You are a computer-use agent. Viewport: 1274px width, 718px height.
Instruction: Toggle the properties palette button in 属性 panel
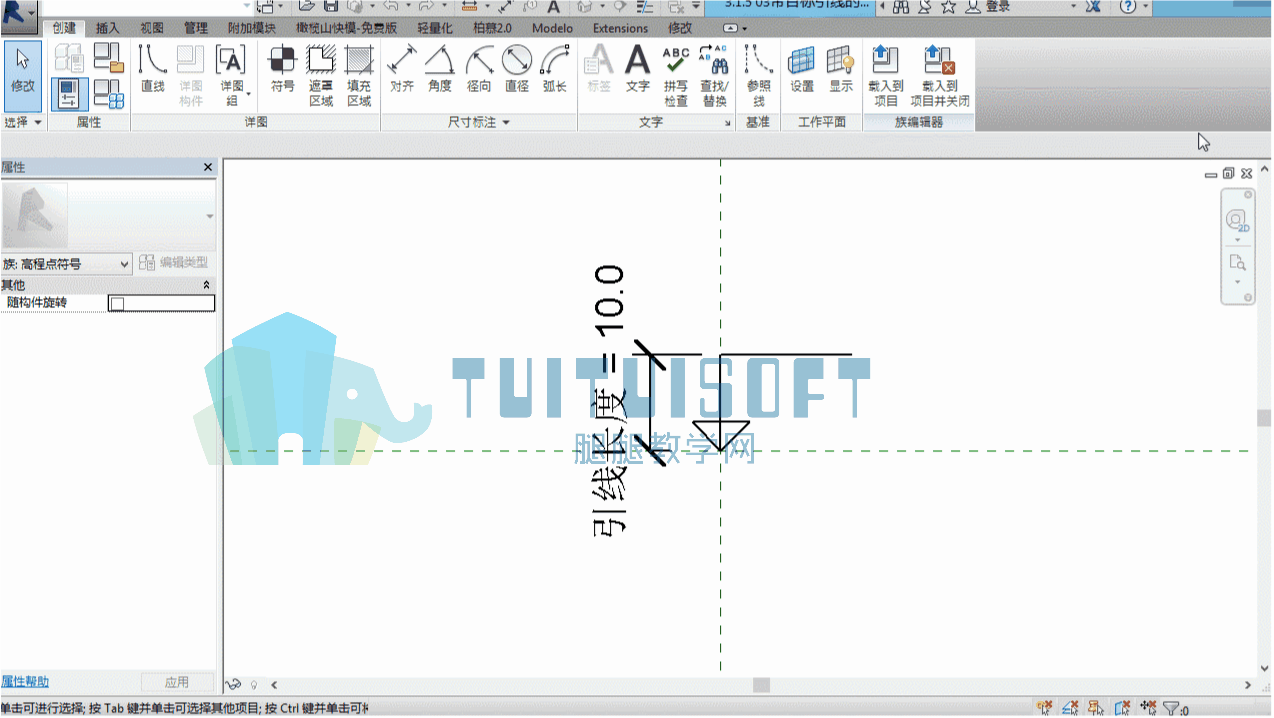(x=70, y=94)
